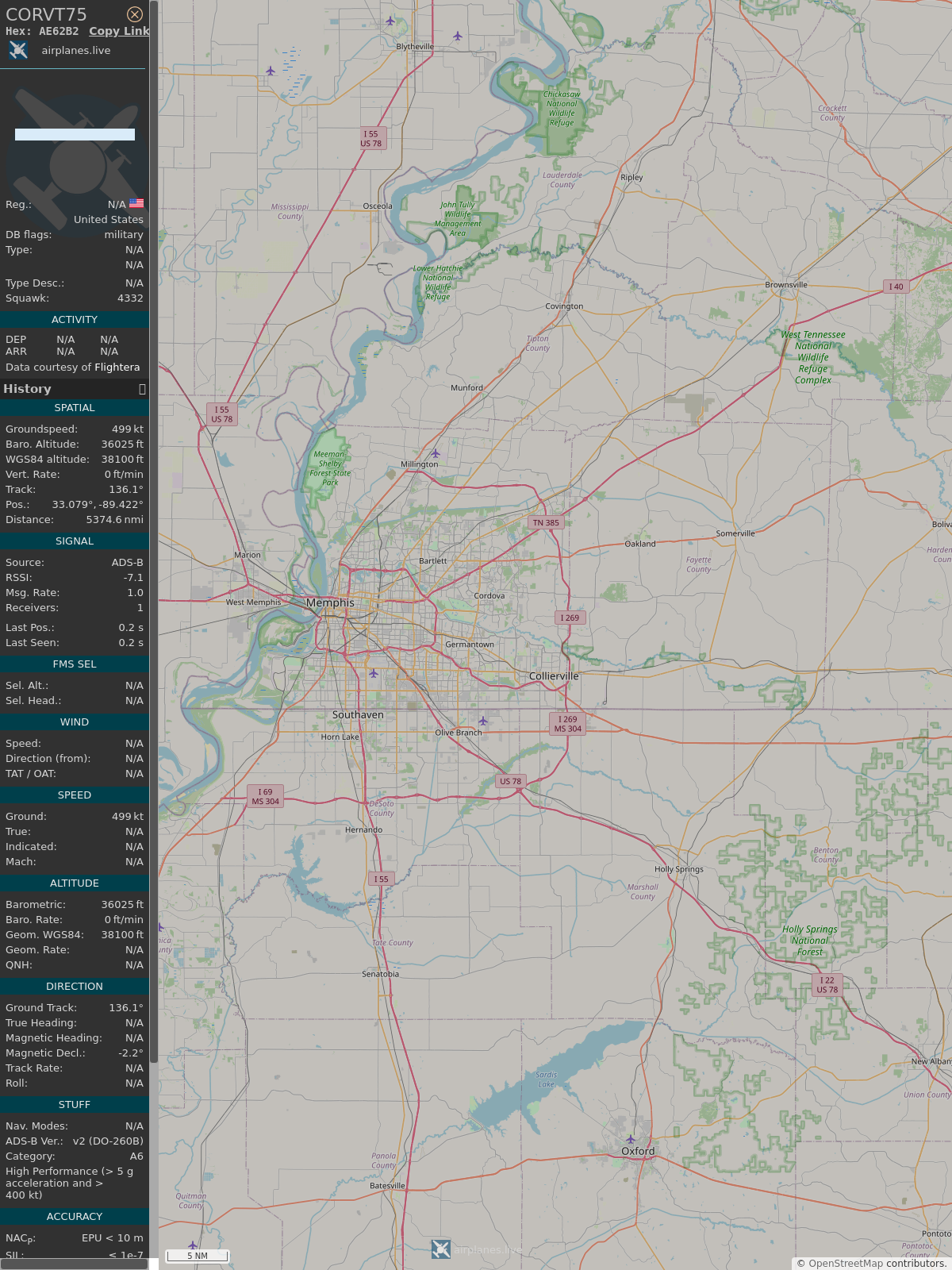The image size is (952, 1270).
Task: Click the Sardis Lake label
Action: pyautogui.click(x=547, y=1079)
